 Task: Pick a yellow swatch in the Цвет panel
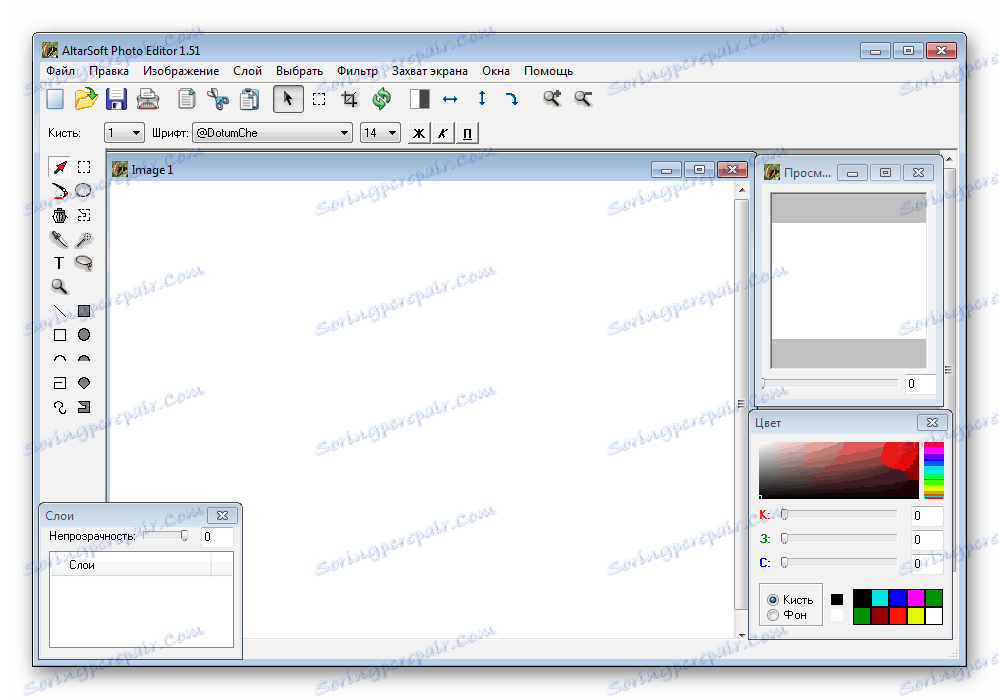916,616
